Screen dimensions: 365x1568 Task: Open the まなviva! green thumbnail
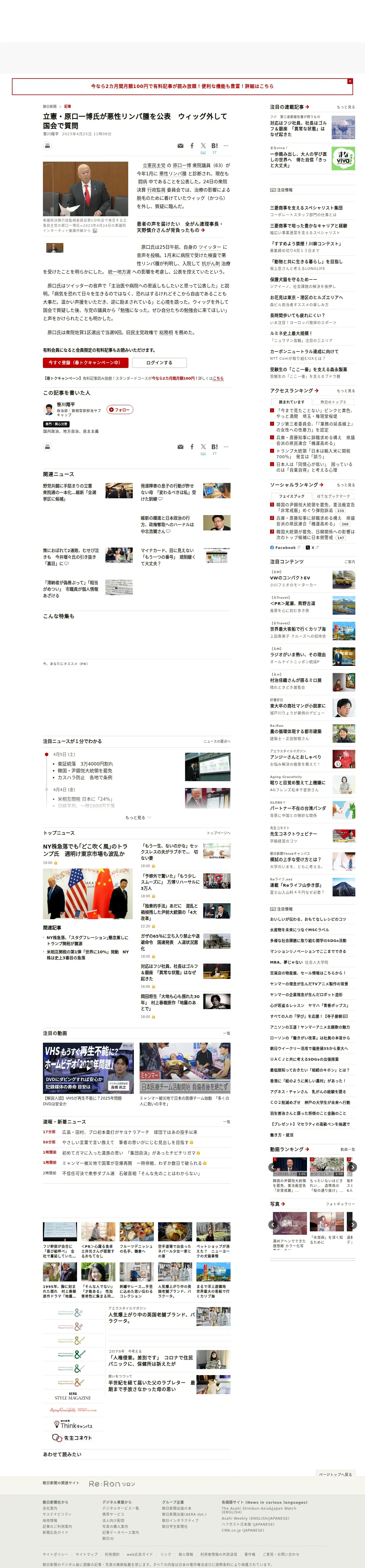coord(344,158)
